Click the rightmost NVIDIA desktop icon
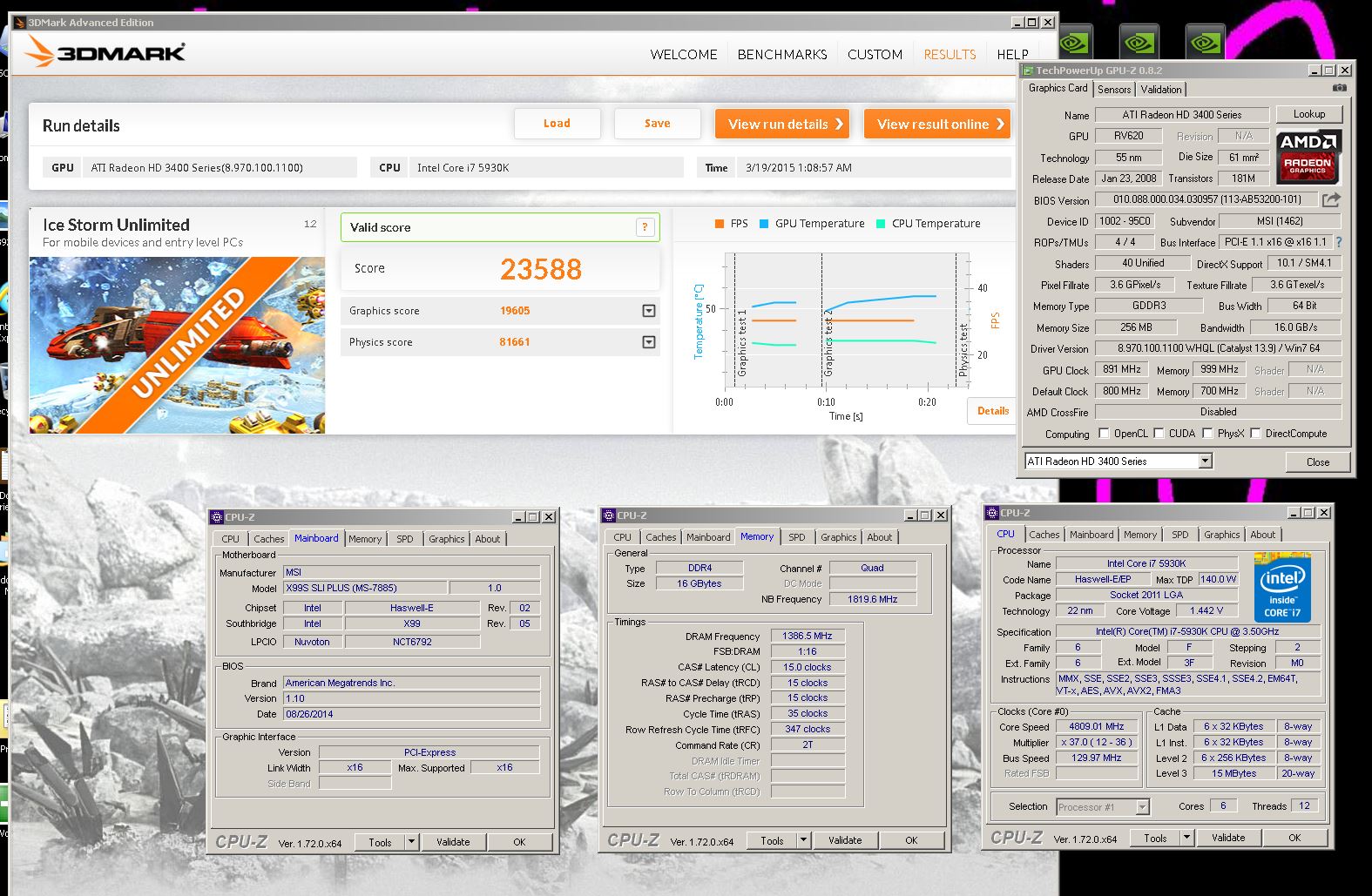Viewport: 1372px width, 896px height. point(1206,42)
